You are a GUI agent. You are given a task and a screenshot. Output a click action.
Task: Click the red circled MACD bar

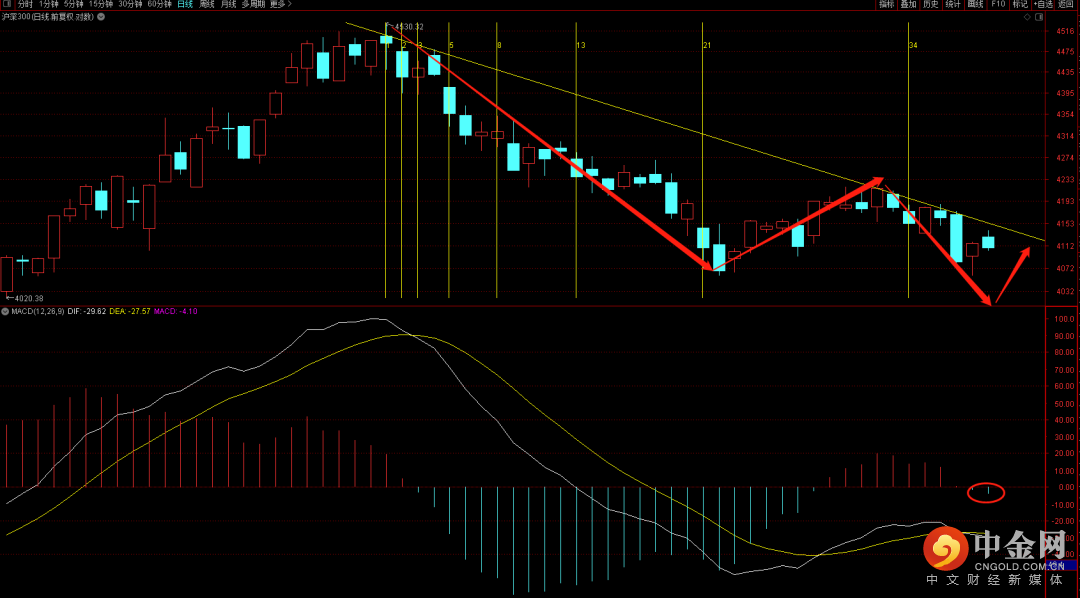tap(987, 491)
